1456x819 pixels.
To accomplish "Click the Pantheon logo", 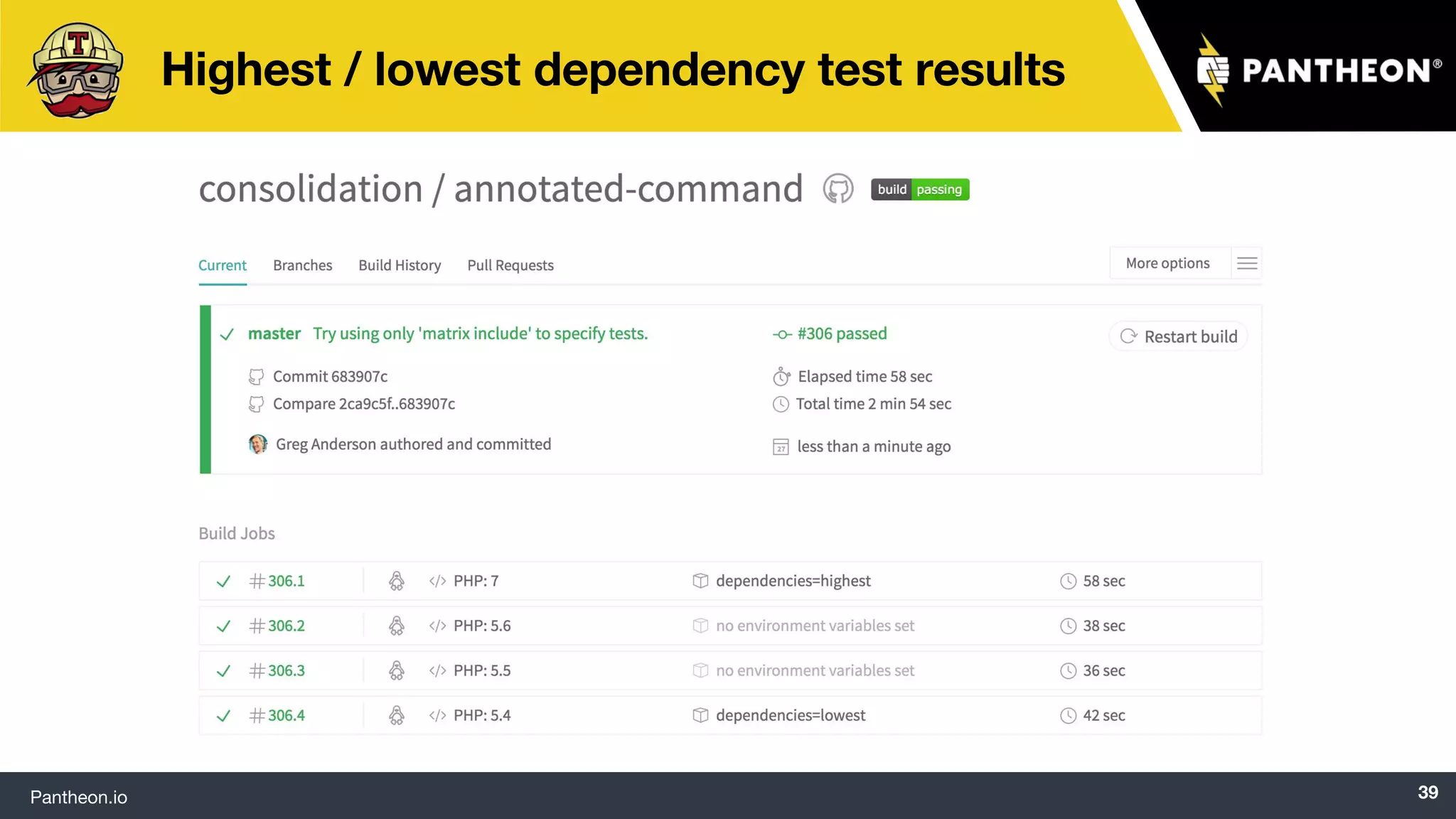I will [1319, 70].
